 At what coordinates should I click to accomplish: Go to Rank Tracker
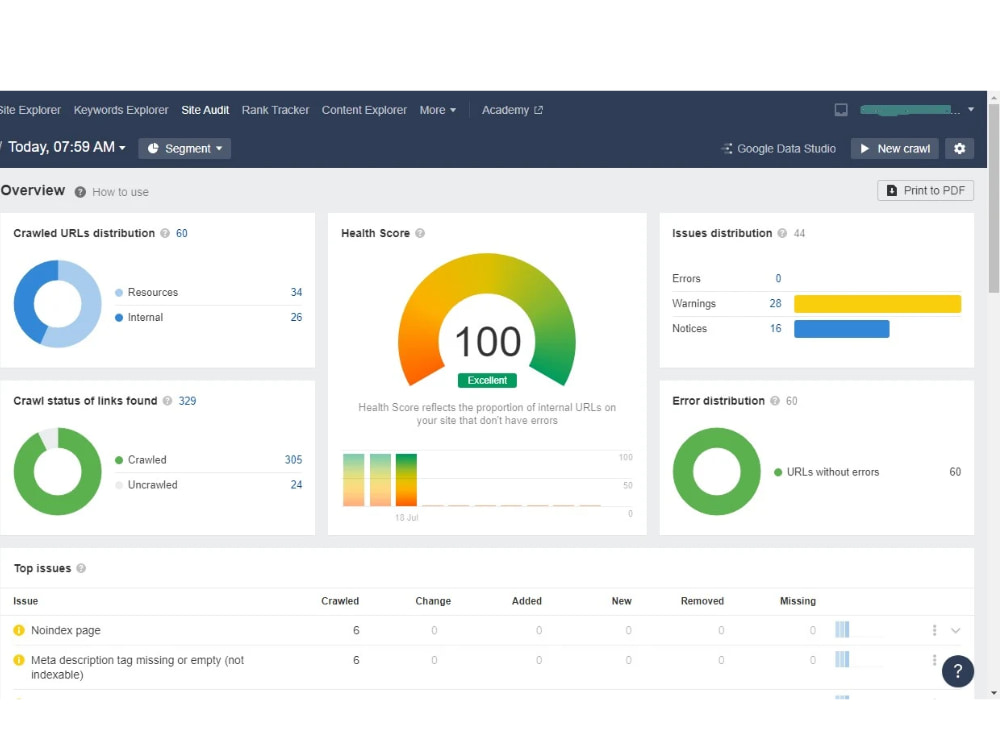(275, 110)
